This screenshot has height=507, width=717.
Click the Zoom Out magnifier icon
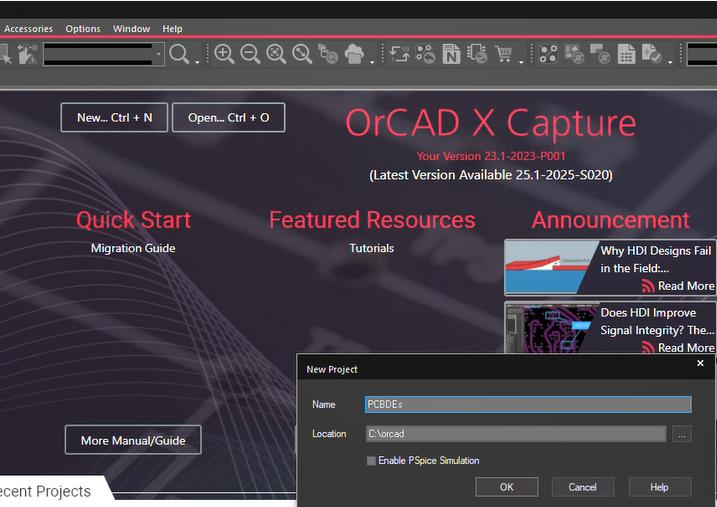pos(250,54)
